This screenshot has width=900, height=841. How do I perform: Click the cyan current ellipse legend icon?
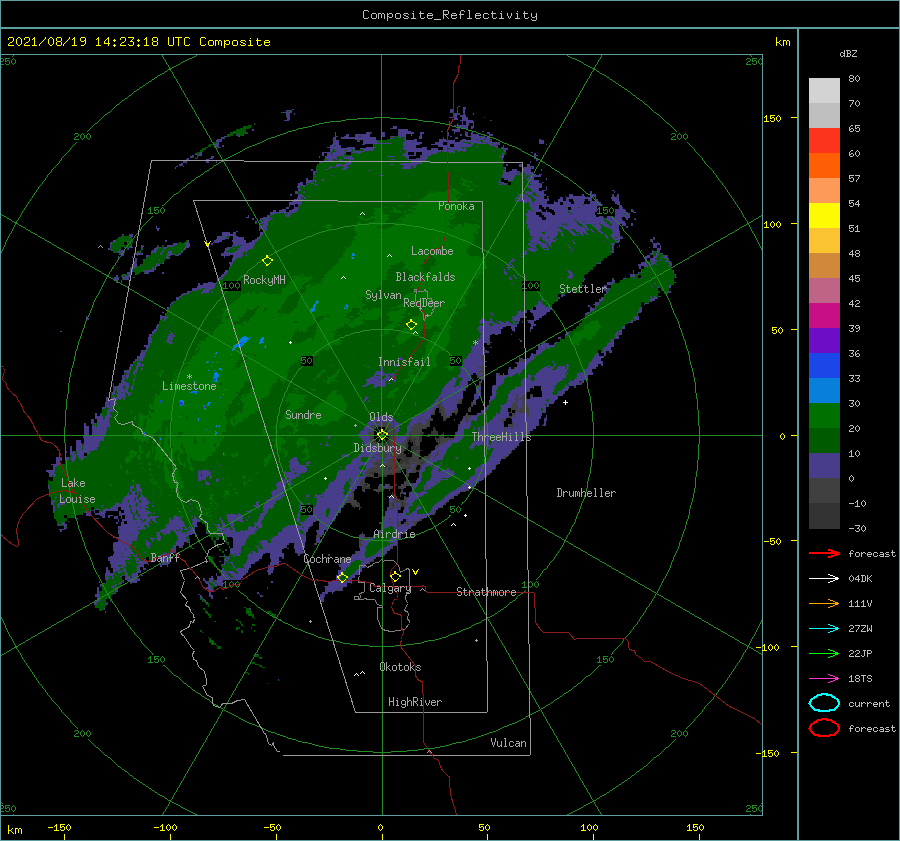[824, 703]
